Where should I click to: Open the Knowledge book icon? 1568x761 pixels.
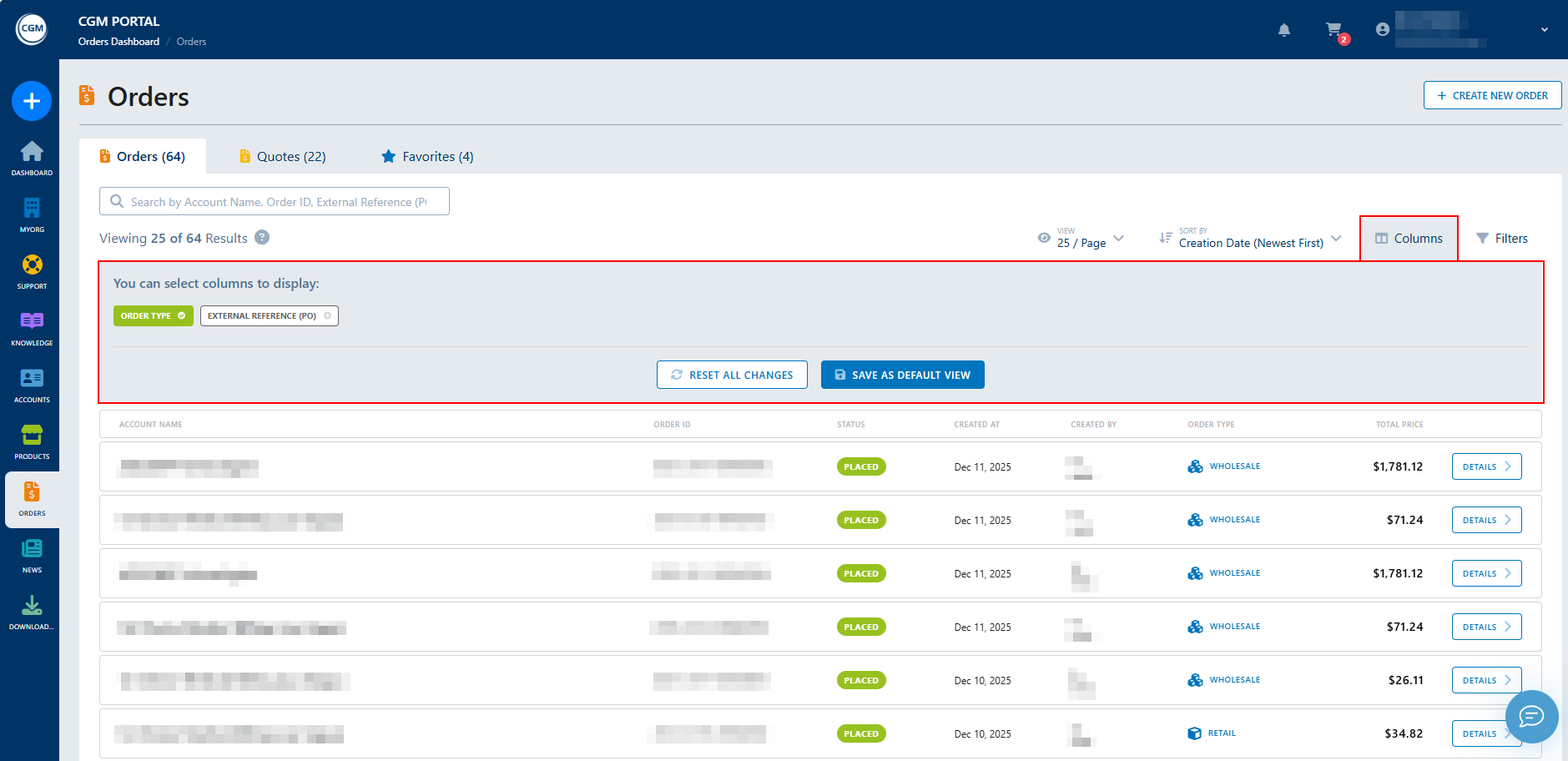pos(32,327)
